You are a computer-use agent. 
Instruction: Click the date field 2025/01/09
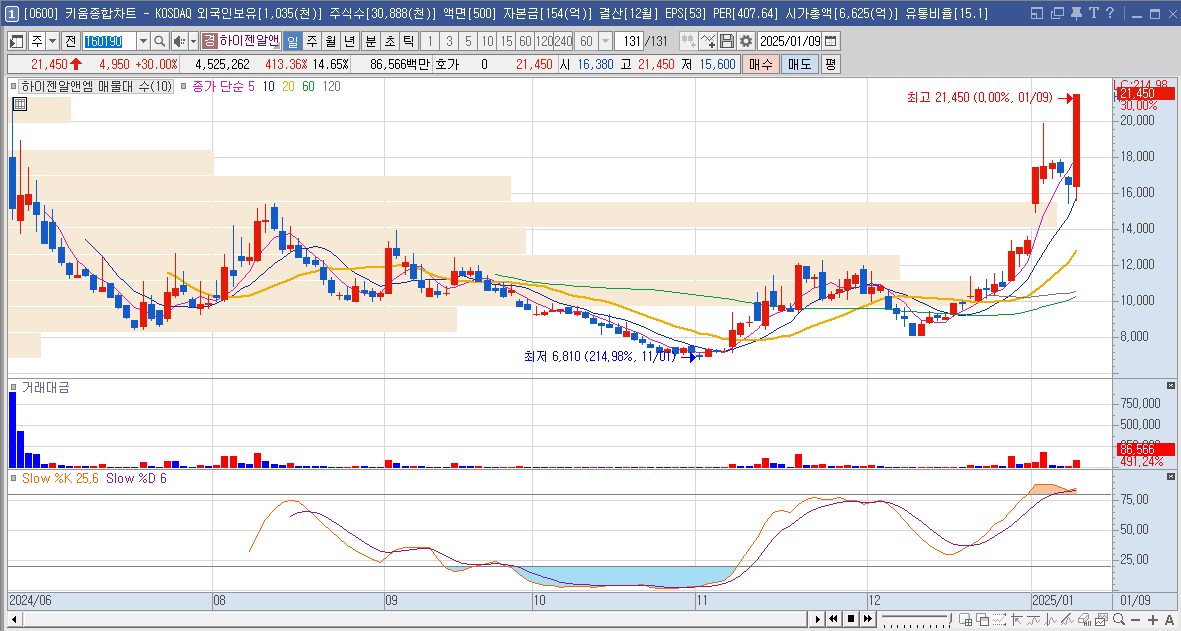point(790,41)
